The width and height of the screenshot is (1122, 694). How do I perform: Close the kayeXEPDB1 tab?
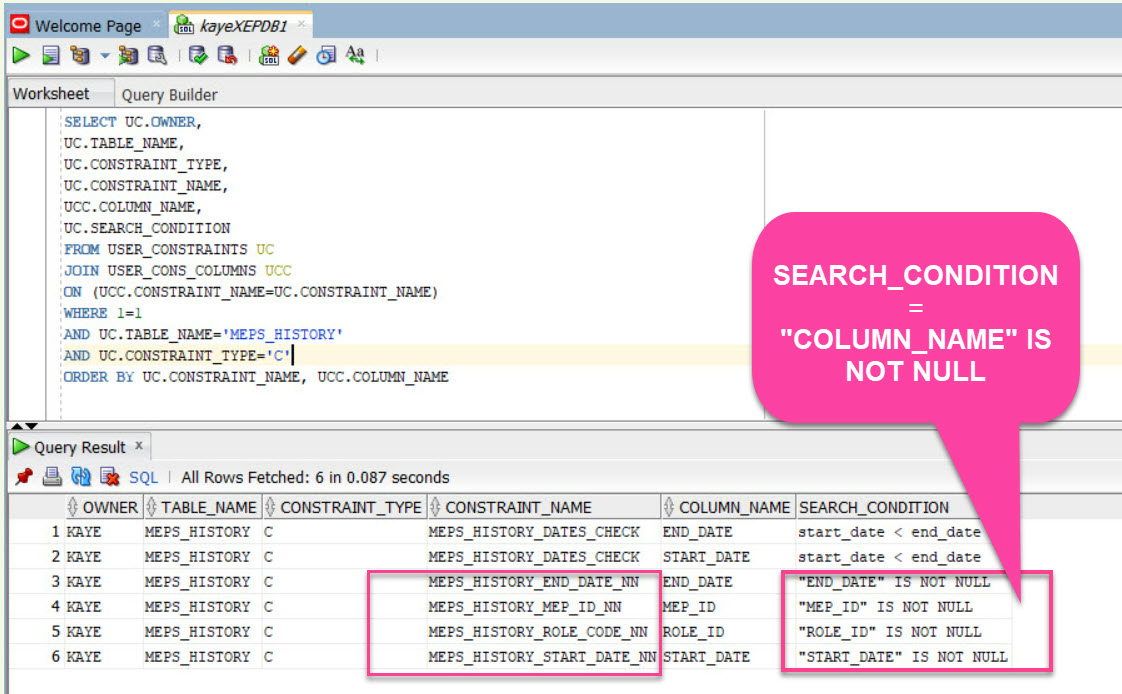coord(301,24)
